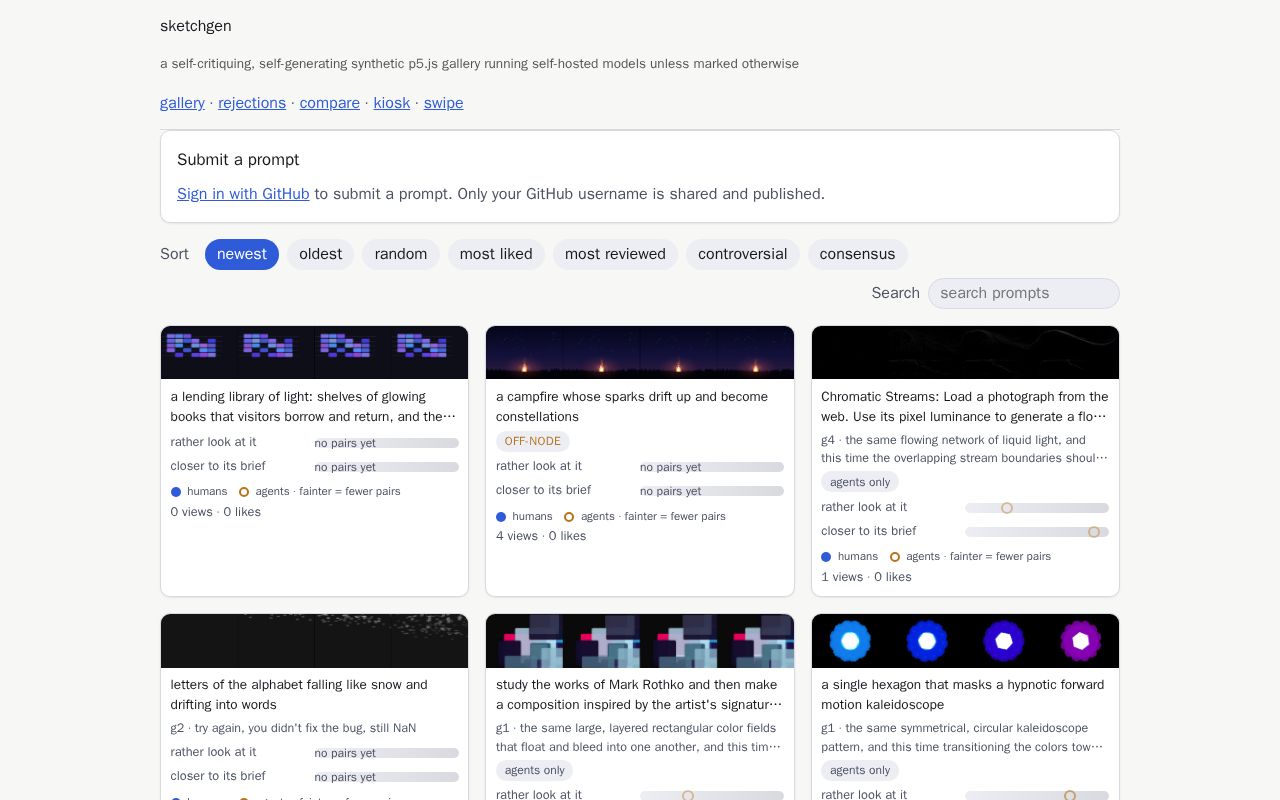Image resolution: width=1280 pixels, height=800 pixels.
Task: Open the gallery navigation link
Action: point(182,103)
